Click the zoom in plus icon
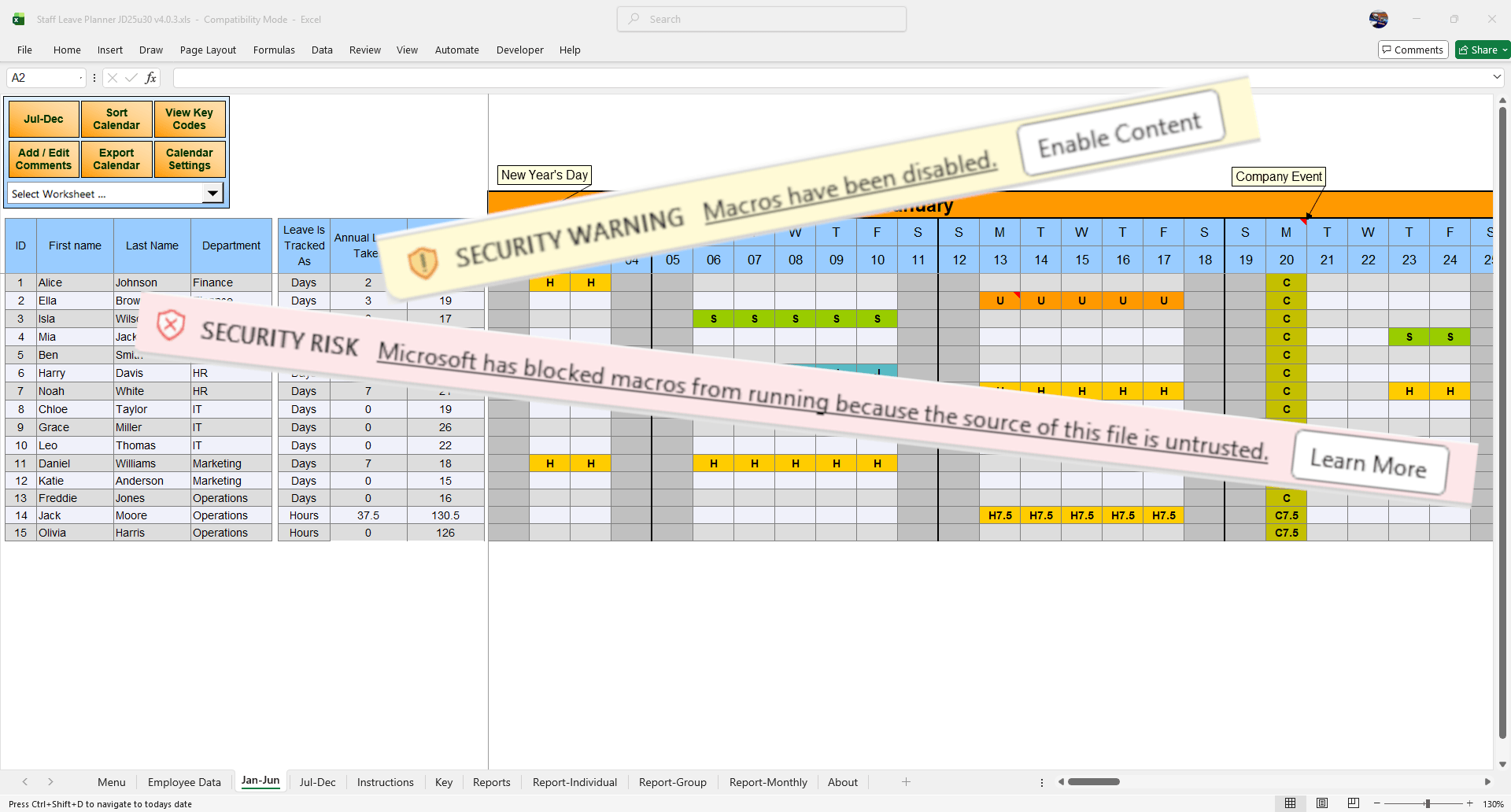The width and height of the screenshot is (1511, 812). click(1469, 803)
